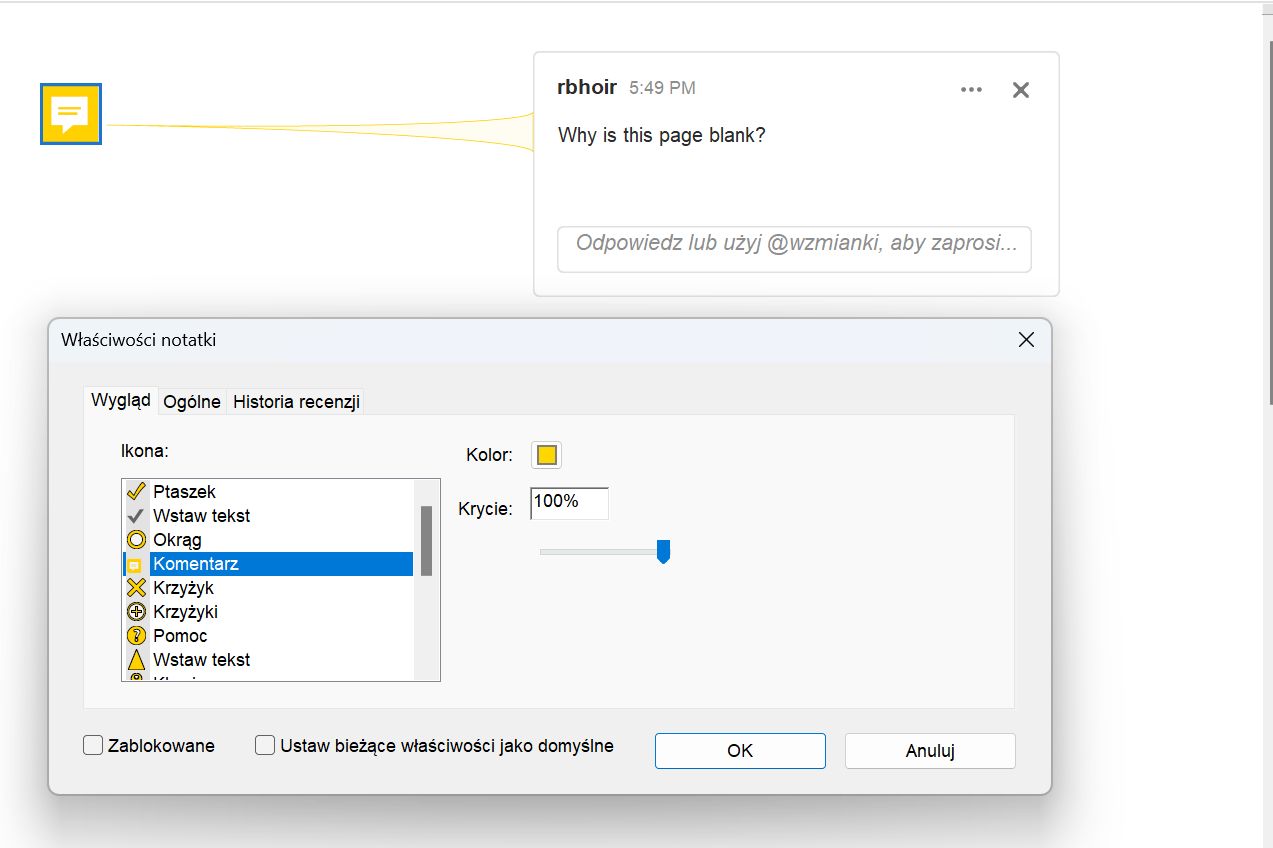This screenshot has height=848, width=1273.
Task: Check Ustaw bieżące właściwości jako domyślne
Action: (x=265, y=746)
